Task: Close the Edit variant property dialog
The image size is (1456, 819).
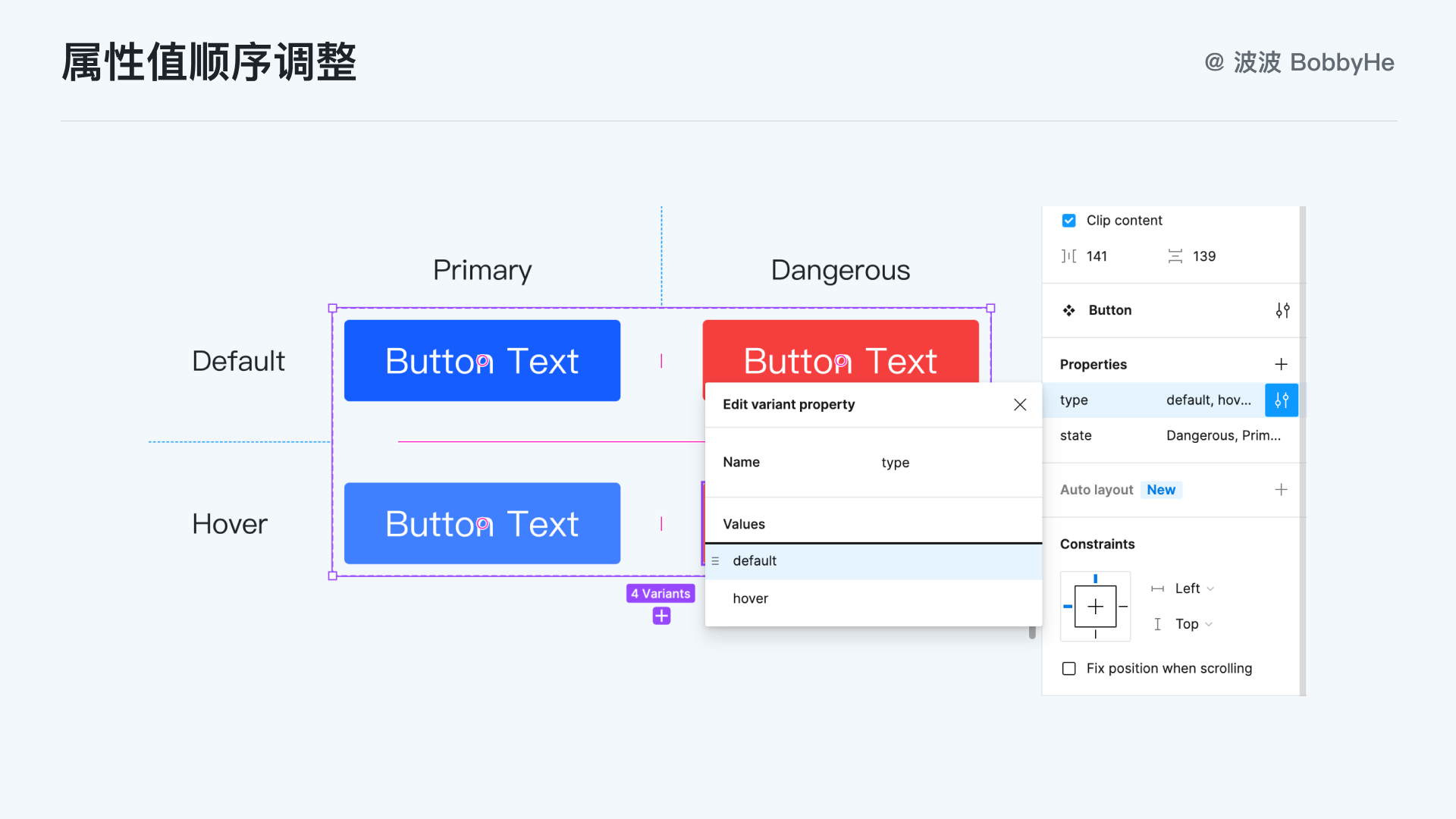Action: click(1020, 404)
